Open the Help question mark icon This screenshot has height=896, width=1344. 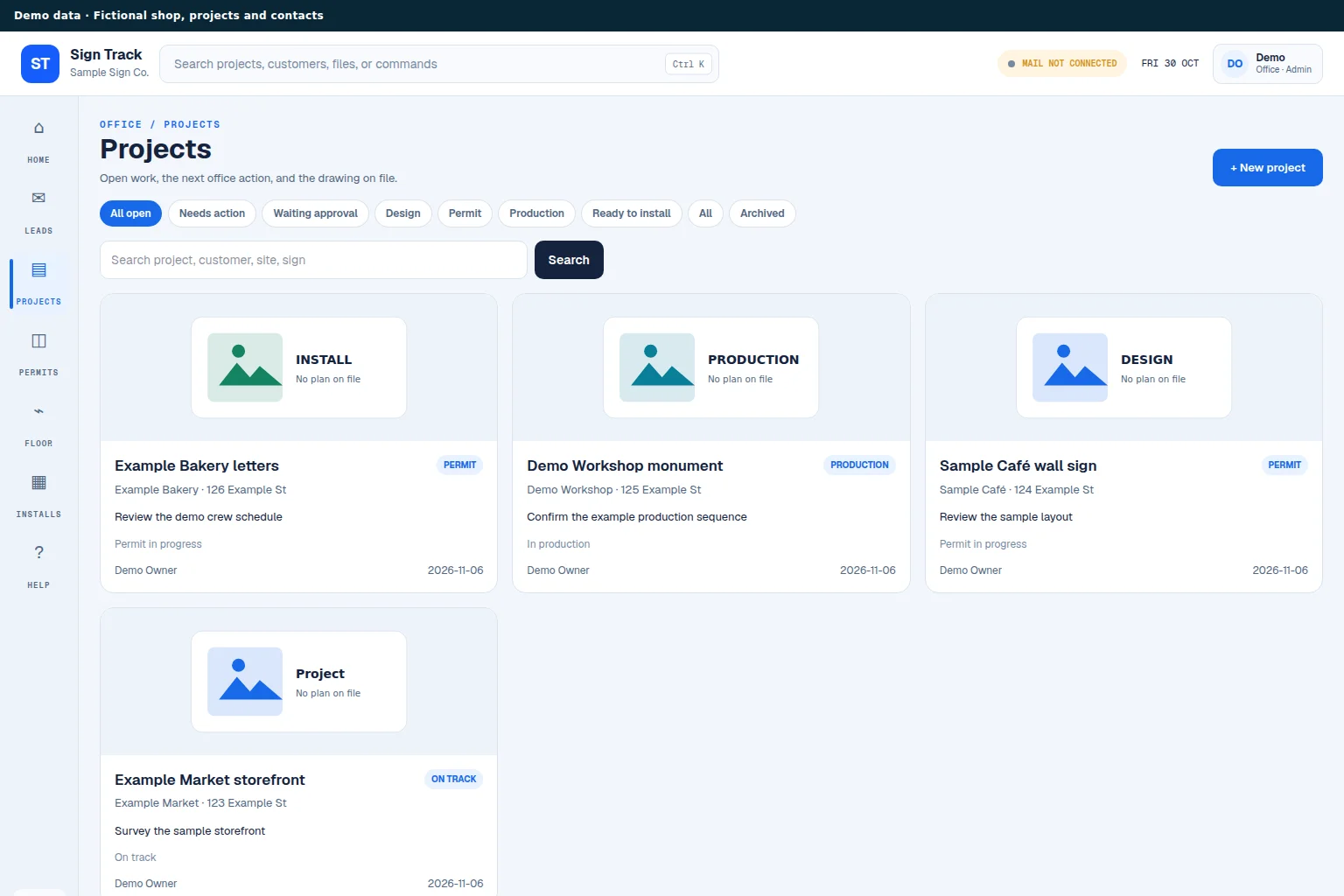coord(38,552)
